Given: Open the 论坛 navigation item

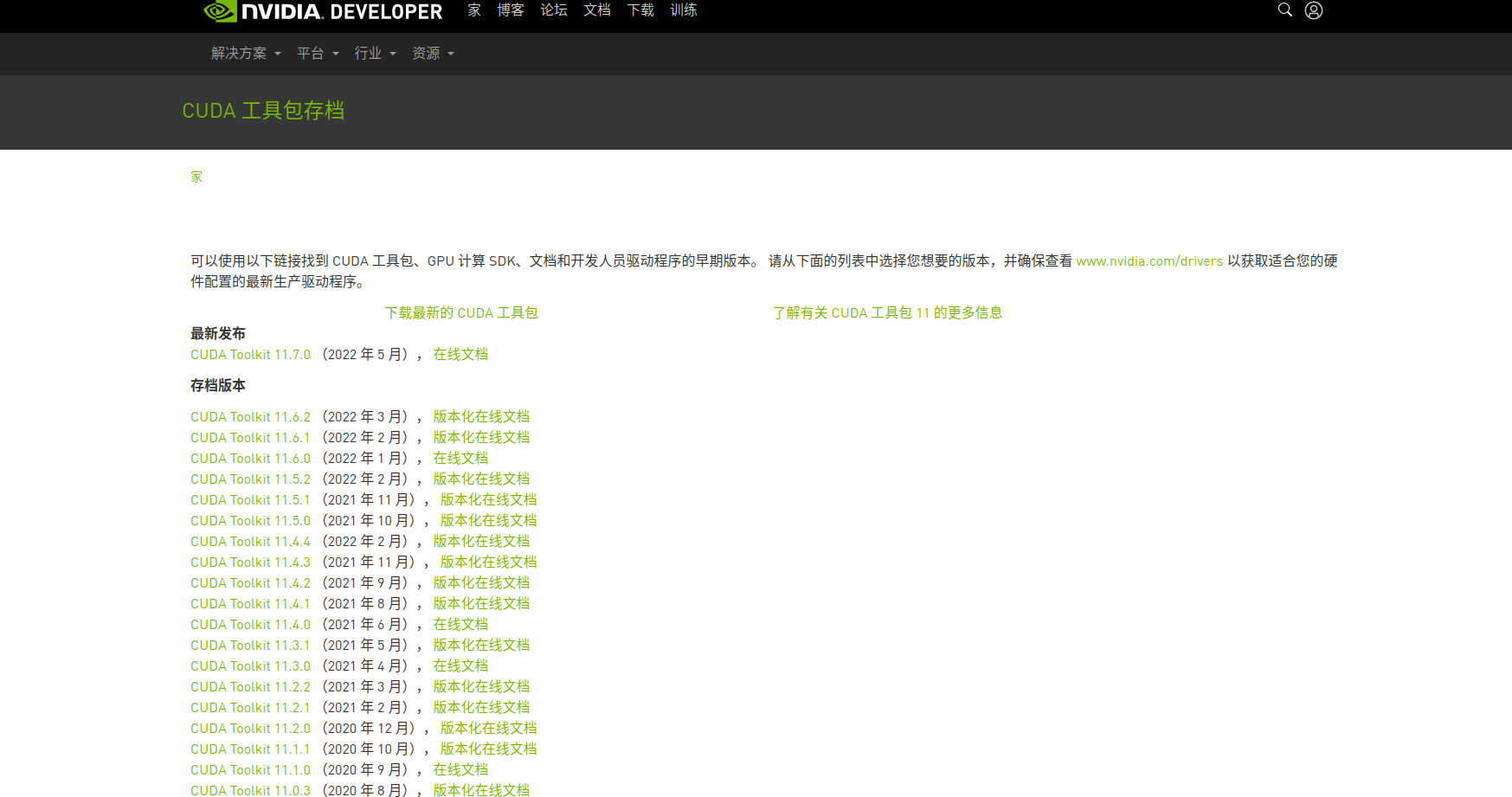Looking at the screenshot, I should point(553,10).
